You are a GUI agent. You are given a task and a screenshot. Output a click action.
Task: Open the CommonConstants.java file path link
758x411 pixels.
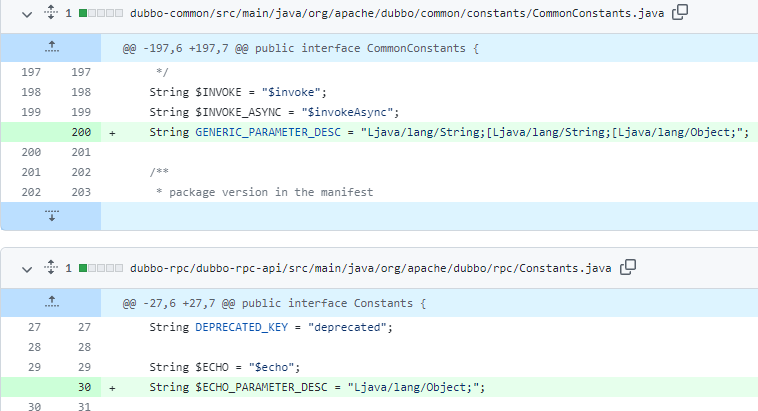[x=397, y=13]
